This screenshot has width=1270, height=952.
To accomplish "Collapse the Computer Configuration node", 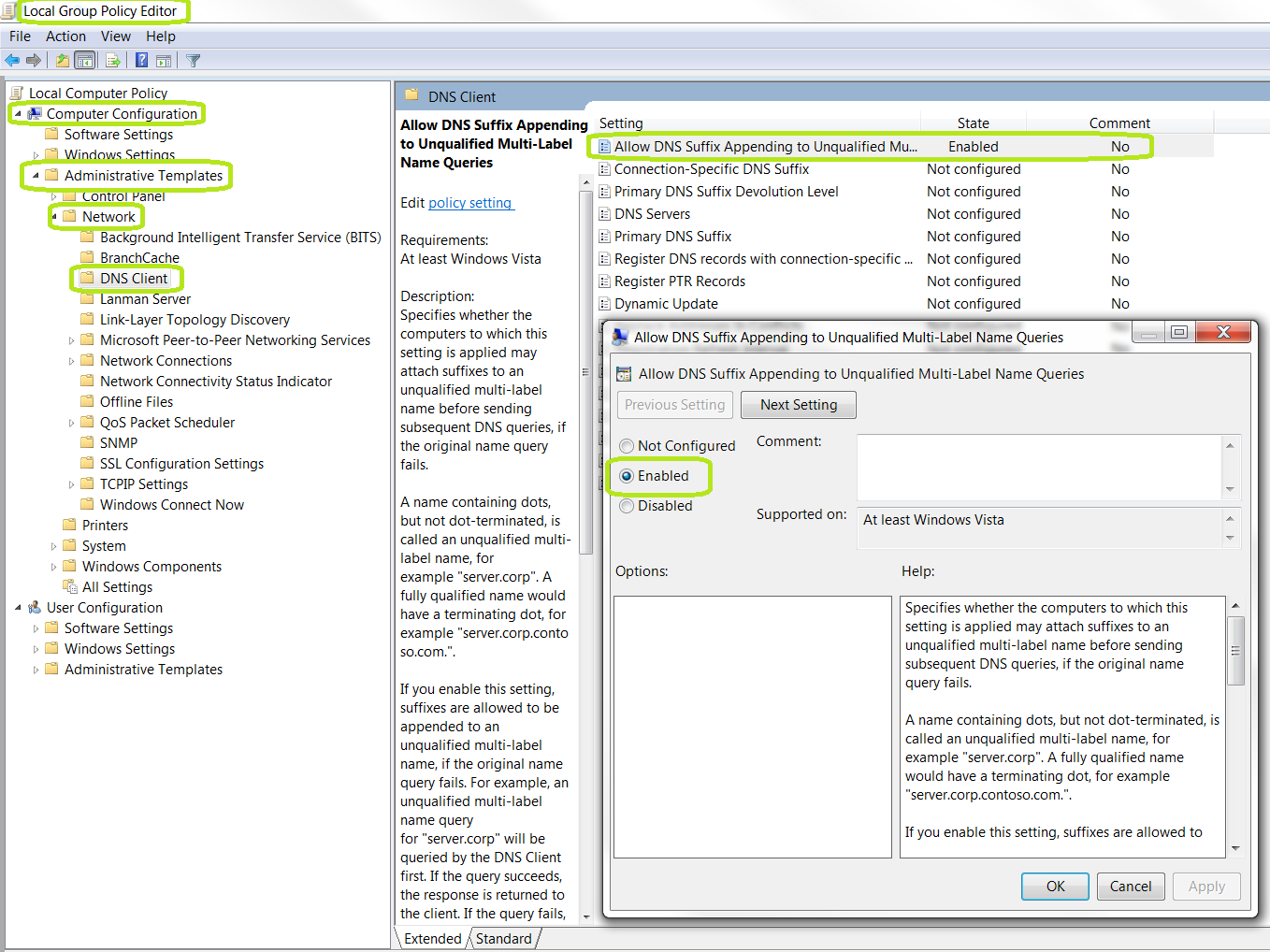I will (x=18, y=114).
